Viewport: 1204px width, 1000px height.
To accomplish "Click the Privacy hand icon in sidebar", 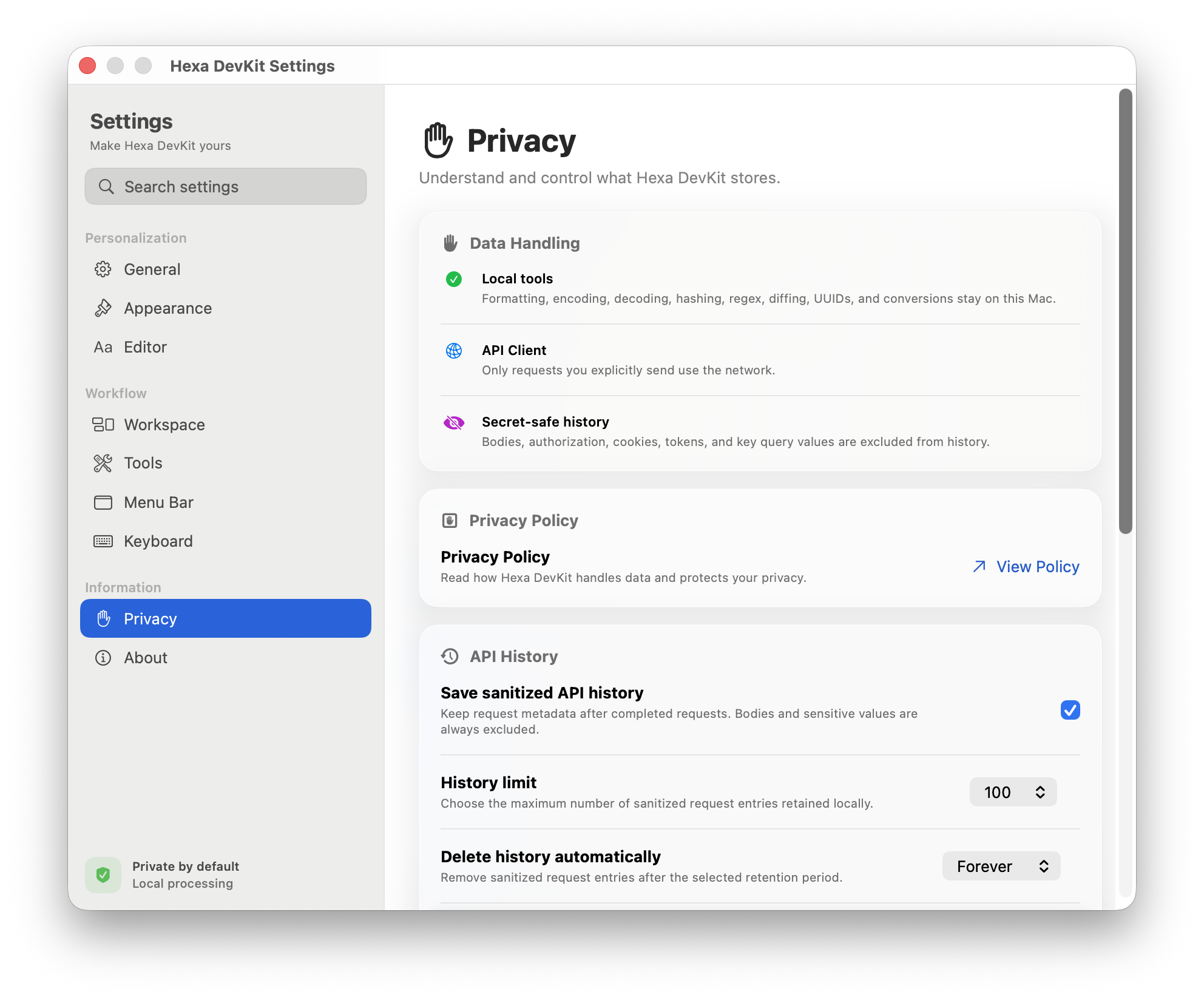I will click(104, 618).
